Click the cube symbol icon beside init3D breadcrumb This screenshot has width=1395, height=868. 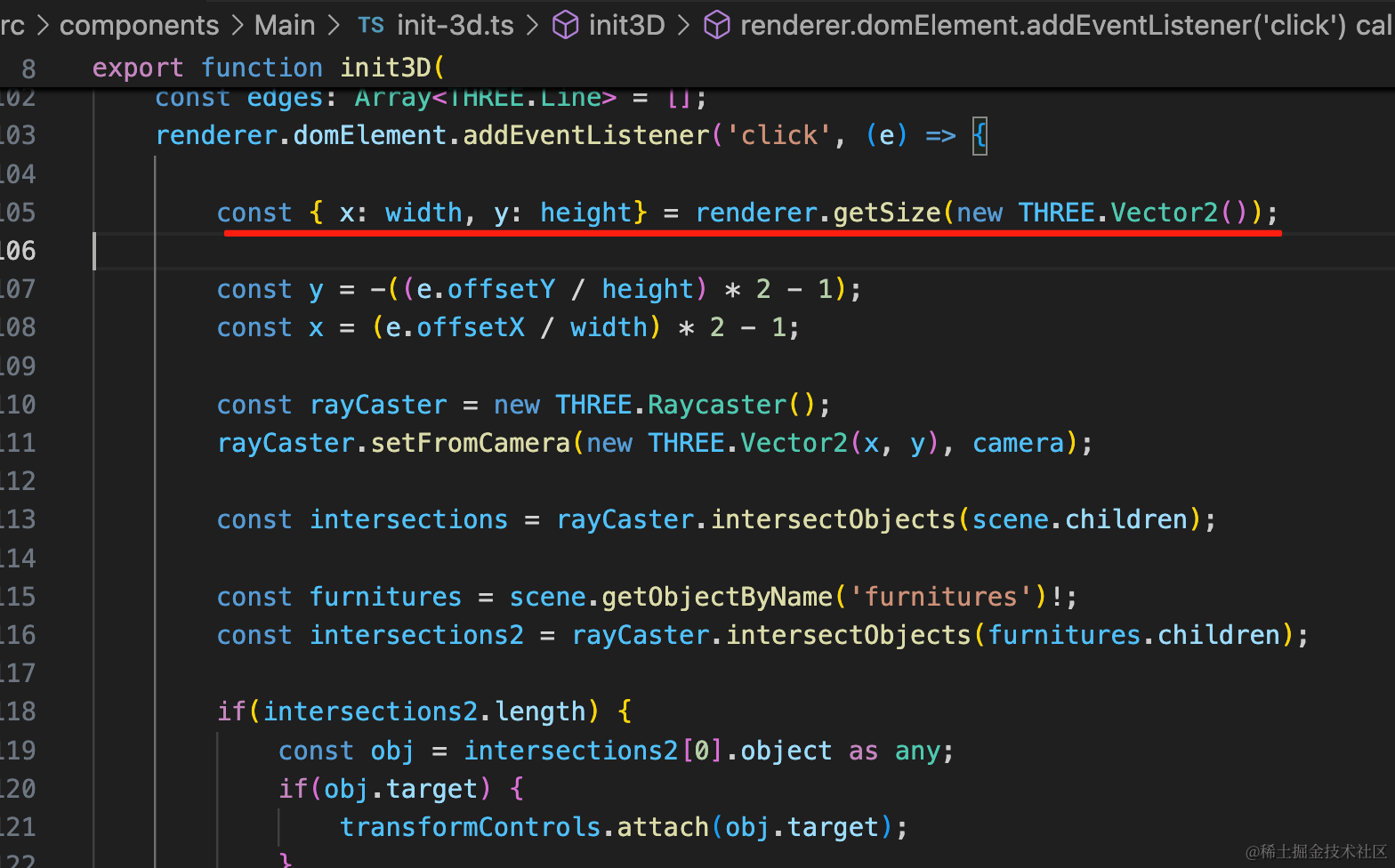pyautogui.click(x=565, y=26)
